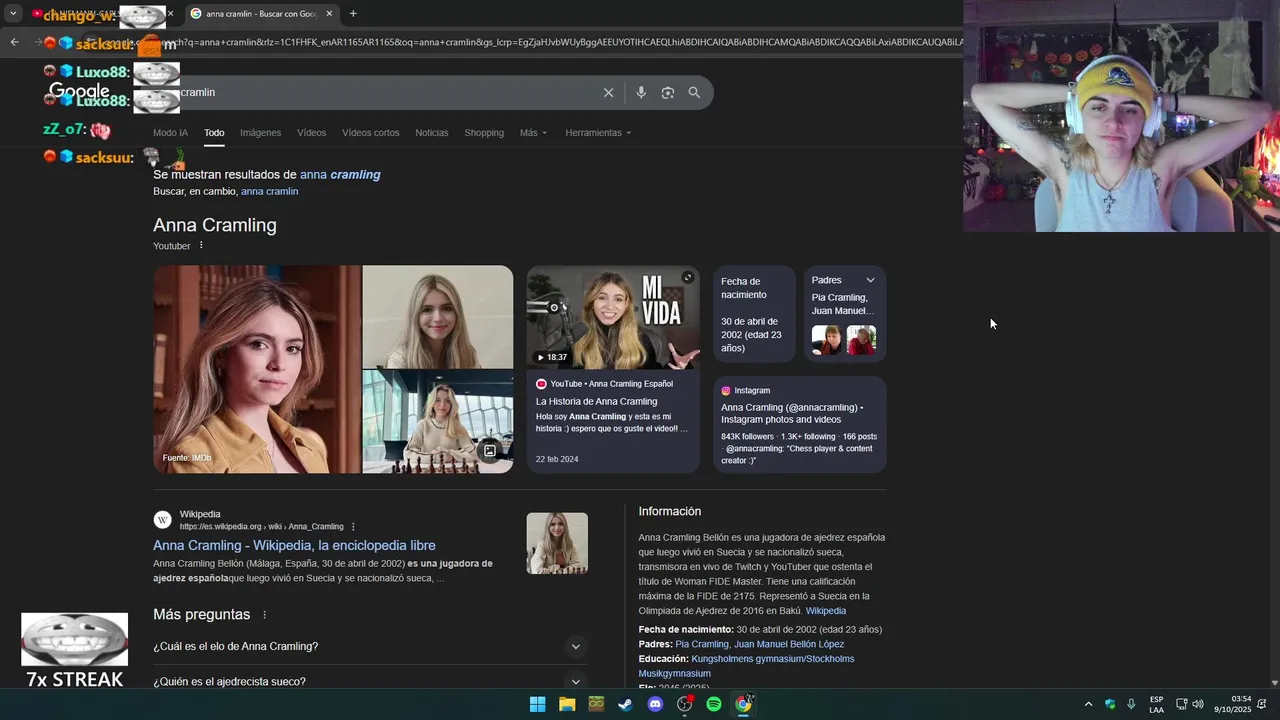Open 'La Historia de Anna Cramling' video
The height and width of the screenshot is (720, 1280).
click(x=596, y=402)
